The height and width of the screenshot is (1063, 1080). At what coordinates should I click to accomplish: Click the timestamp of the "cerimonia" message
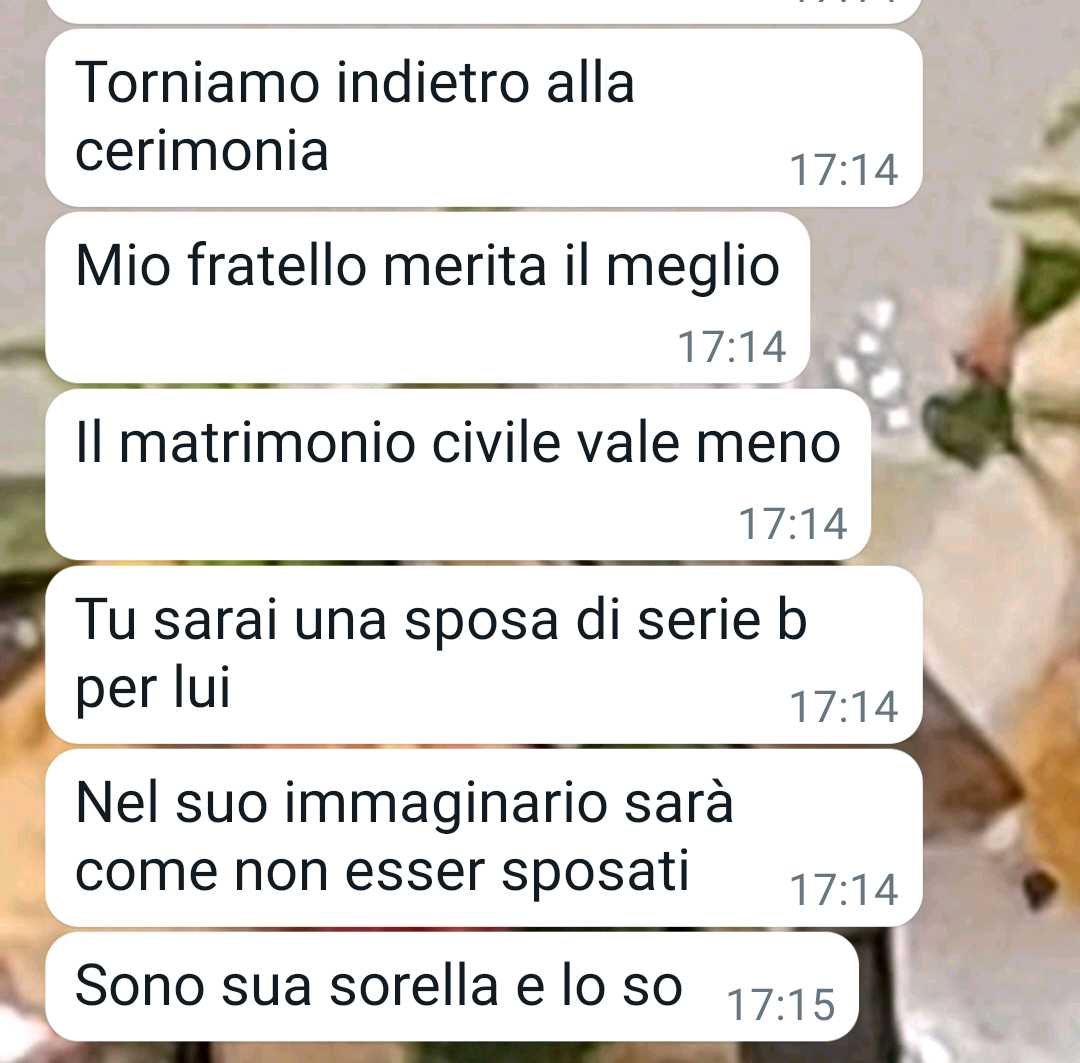tap(844, 170)
